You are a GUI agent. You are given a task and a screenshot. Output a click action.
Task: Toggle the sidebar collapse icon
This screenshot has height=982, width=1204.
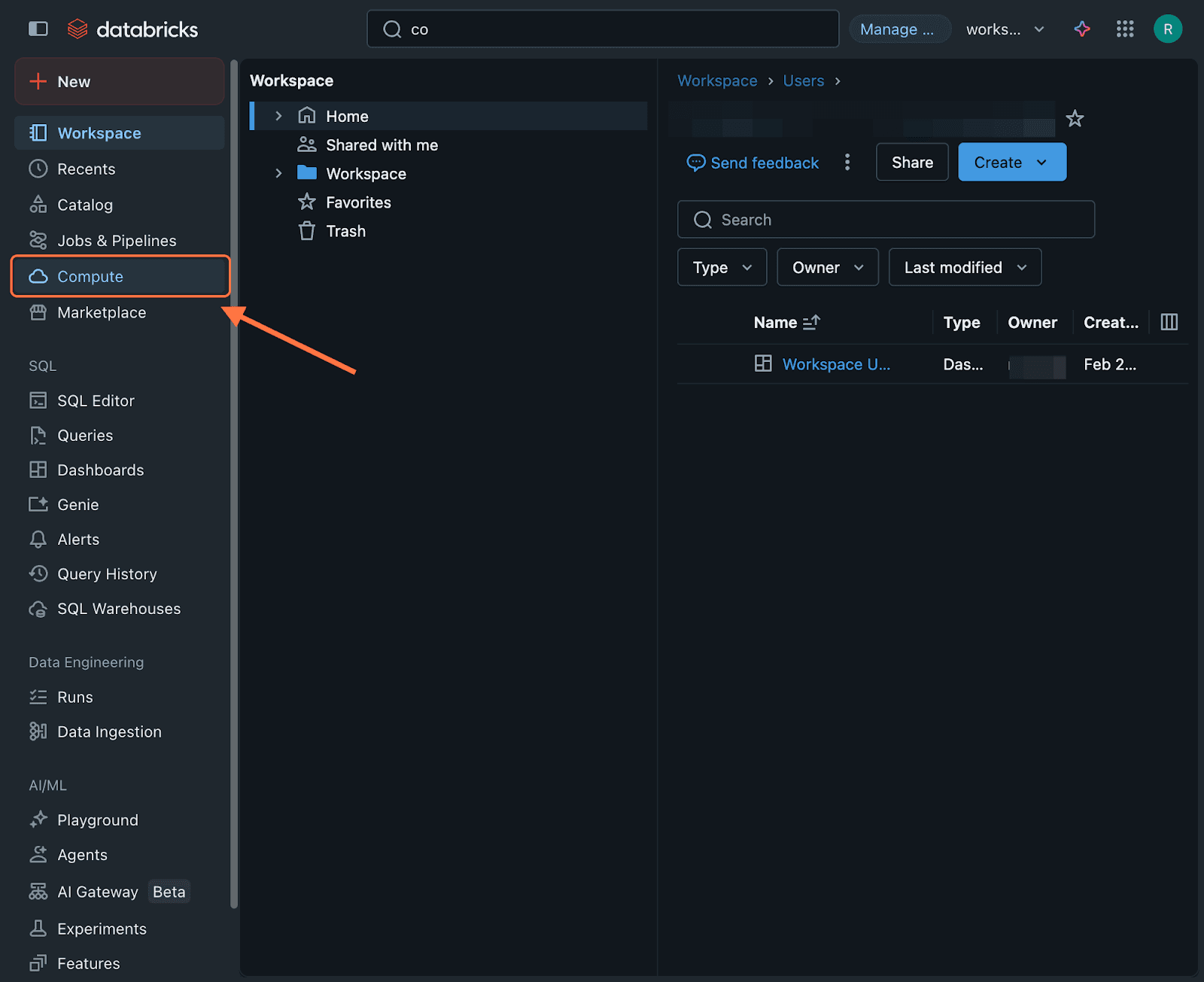pyautogui.click(x=38, y=29)
